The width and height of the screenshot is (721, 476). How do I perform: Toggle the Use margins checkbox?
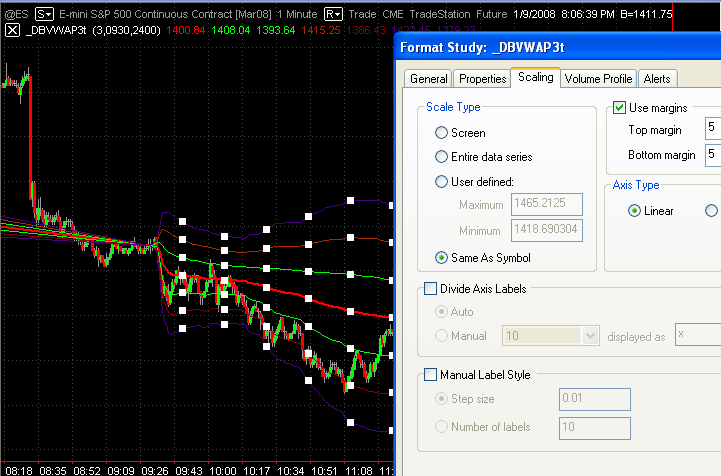(619, 108)
